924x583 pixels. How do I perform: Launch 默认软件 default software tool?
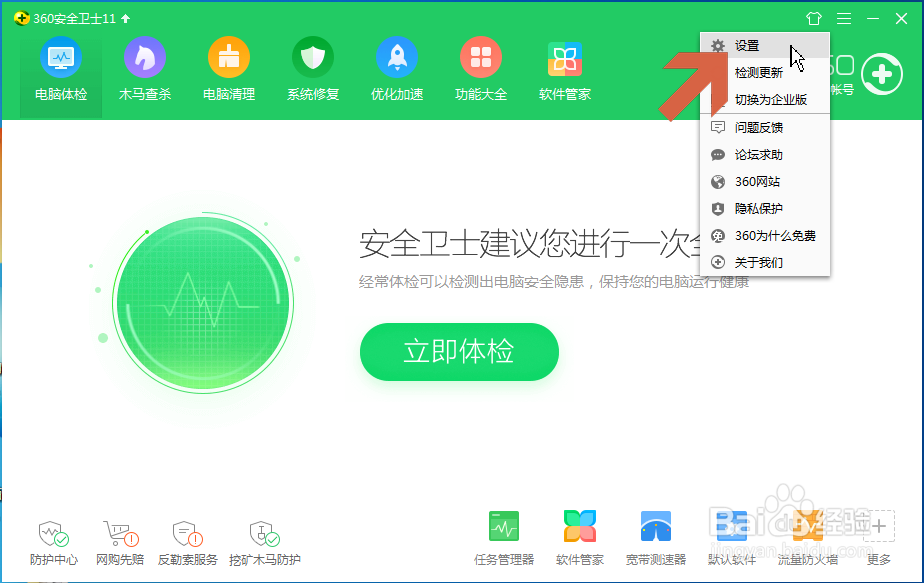(732, 539)
